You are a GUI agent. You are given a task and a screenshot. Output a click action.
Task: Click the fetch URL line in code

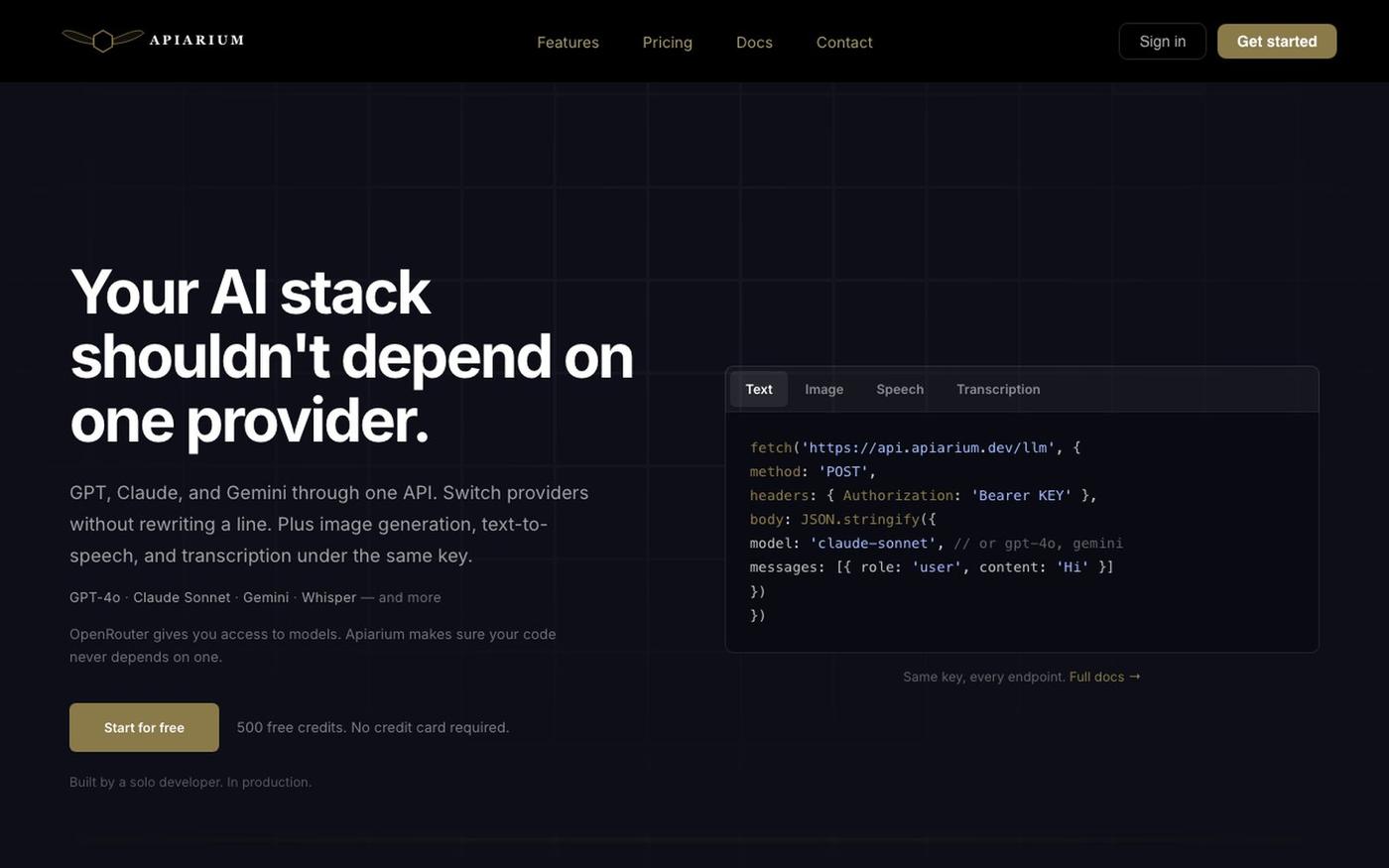pyautogui.click(x=915, y=447)
